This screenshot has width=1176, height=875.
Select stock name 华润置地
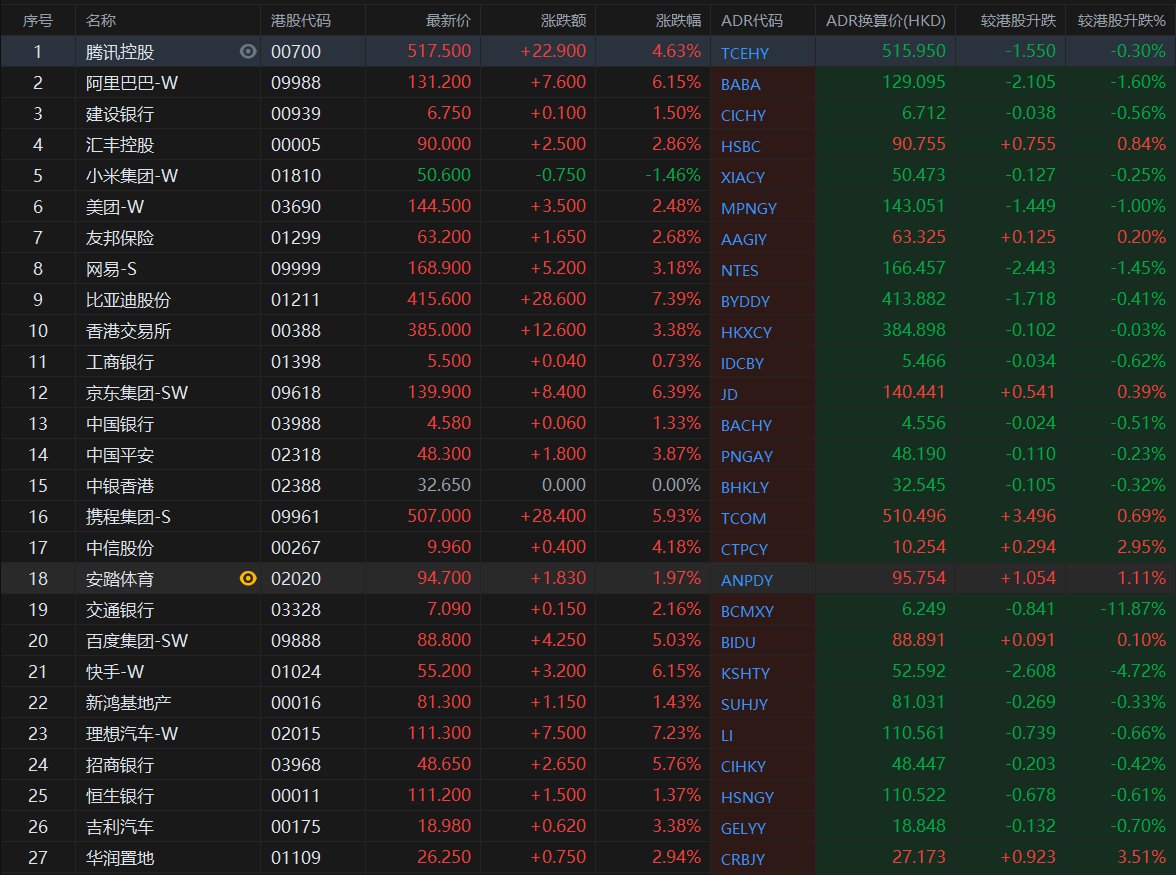120,857
